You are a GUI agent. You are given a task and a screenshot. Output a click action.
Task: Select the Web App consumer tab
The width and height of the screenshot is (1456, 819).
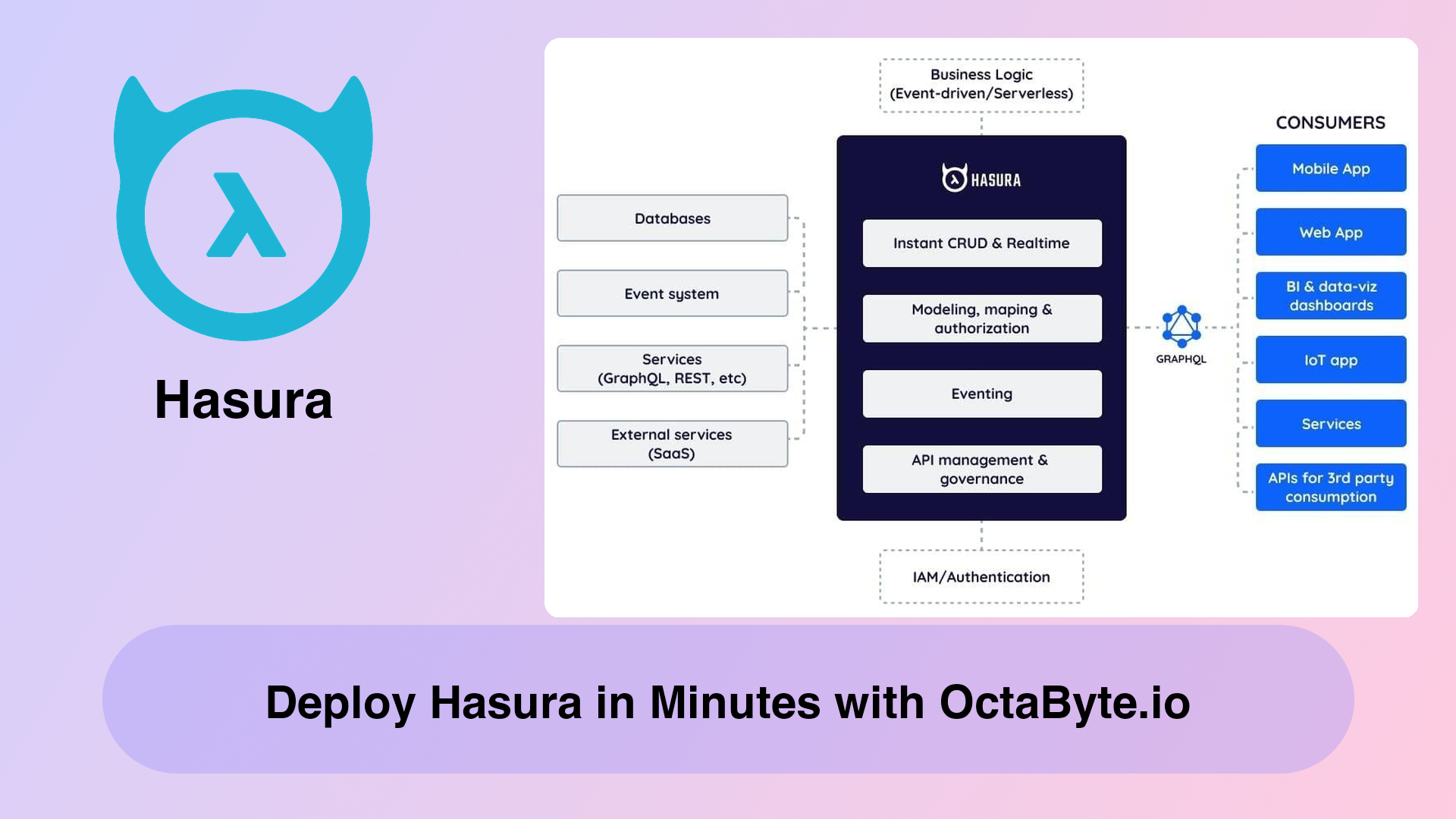(x=1331, y=232)
